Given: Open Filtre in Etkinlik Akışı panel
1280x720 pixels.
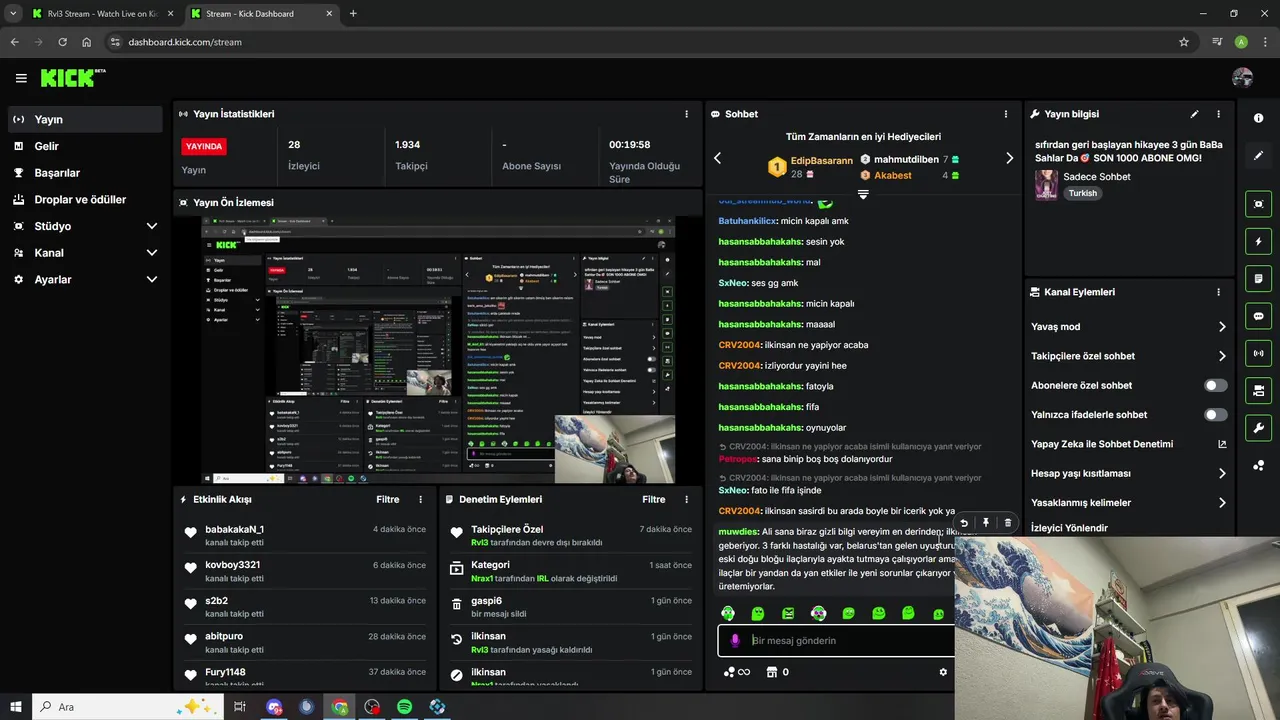Looking at the screenshot, I should tap(388, 499).
